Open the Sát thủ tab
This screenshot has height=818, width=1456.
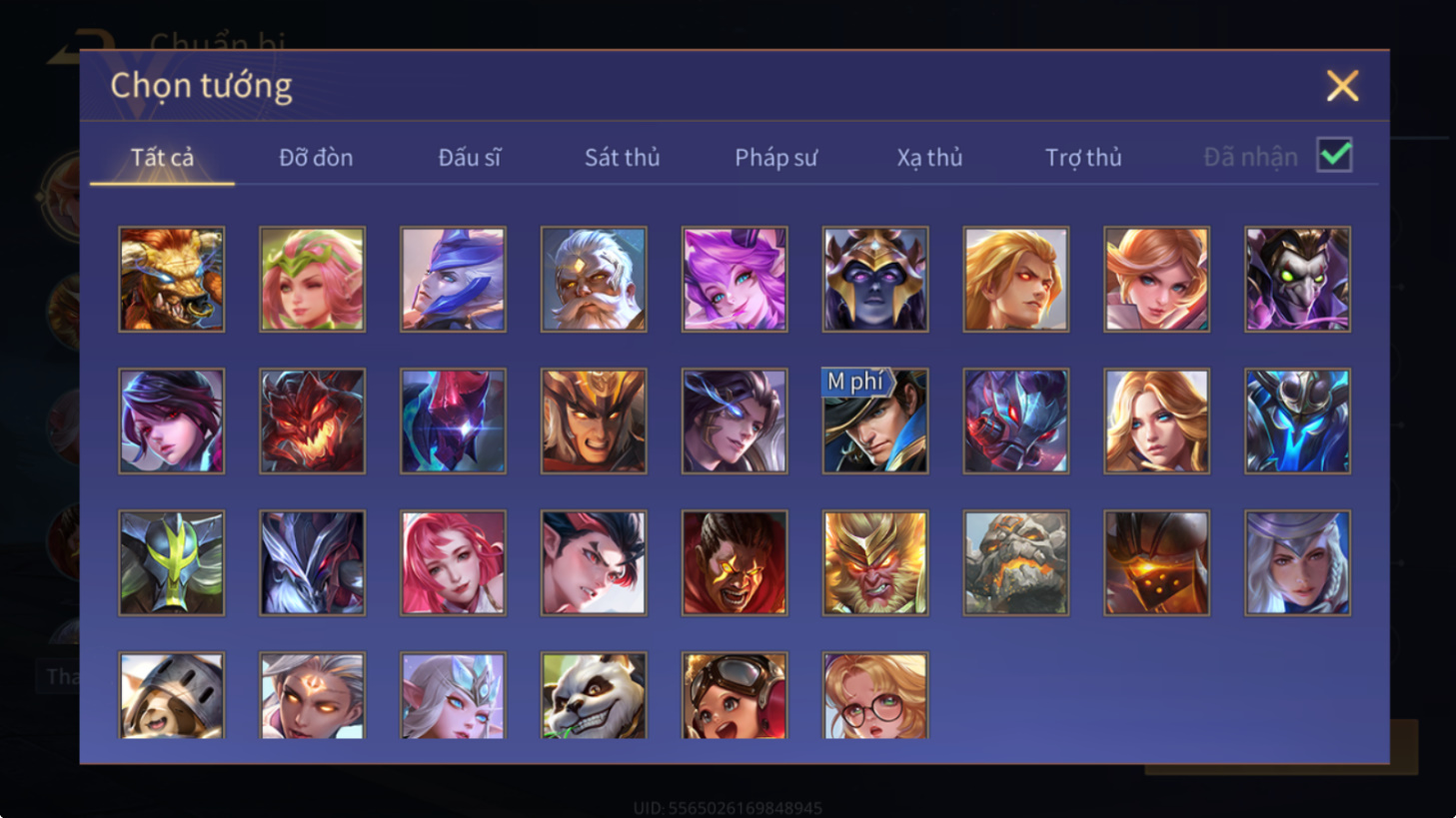coord(623,157)
